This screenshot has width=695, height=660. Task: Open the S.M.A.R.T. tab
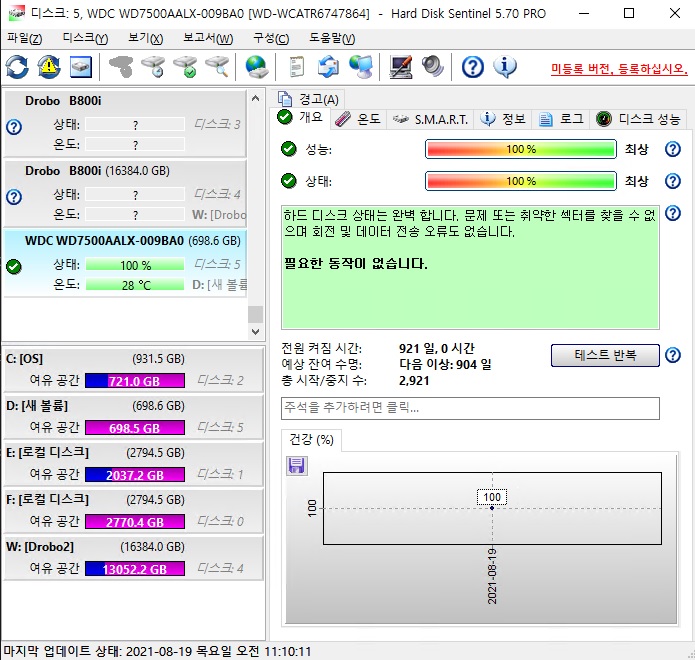click(430, 119)
